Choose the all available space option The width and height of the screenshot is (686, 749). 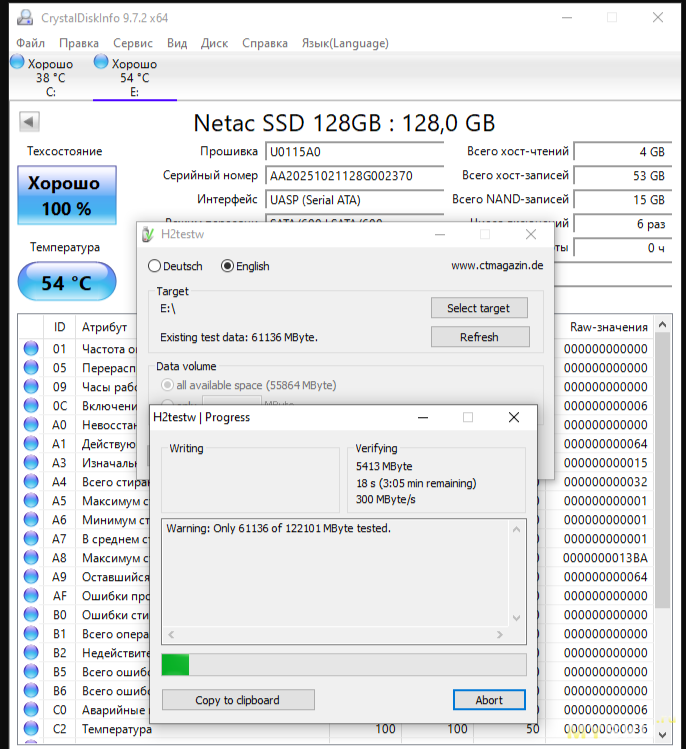166,385
